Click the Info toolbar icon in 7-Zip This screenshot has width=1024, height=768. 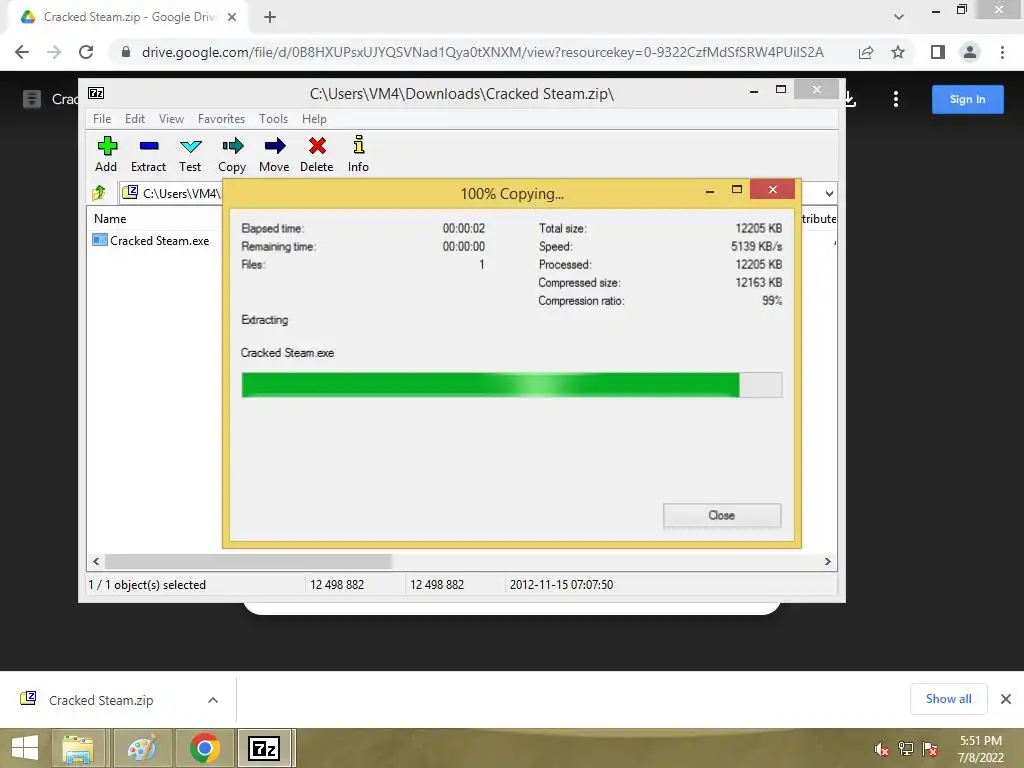click(358, 154)
